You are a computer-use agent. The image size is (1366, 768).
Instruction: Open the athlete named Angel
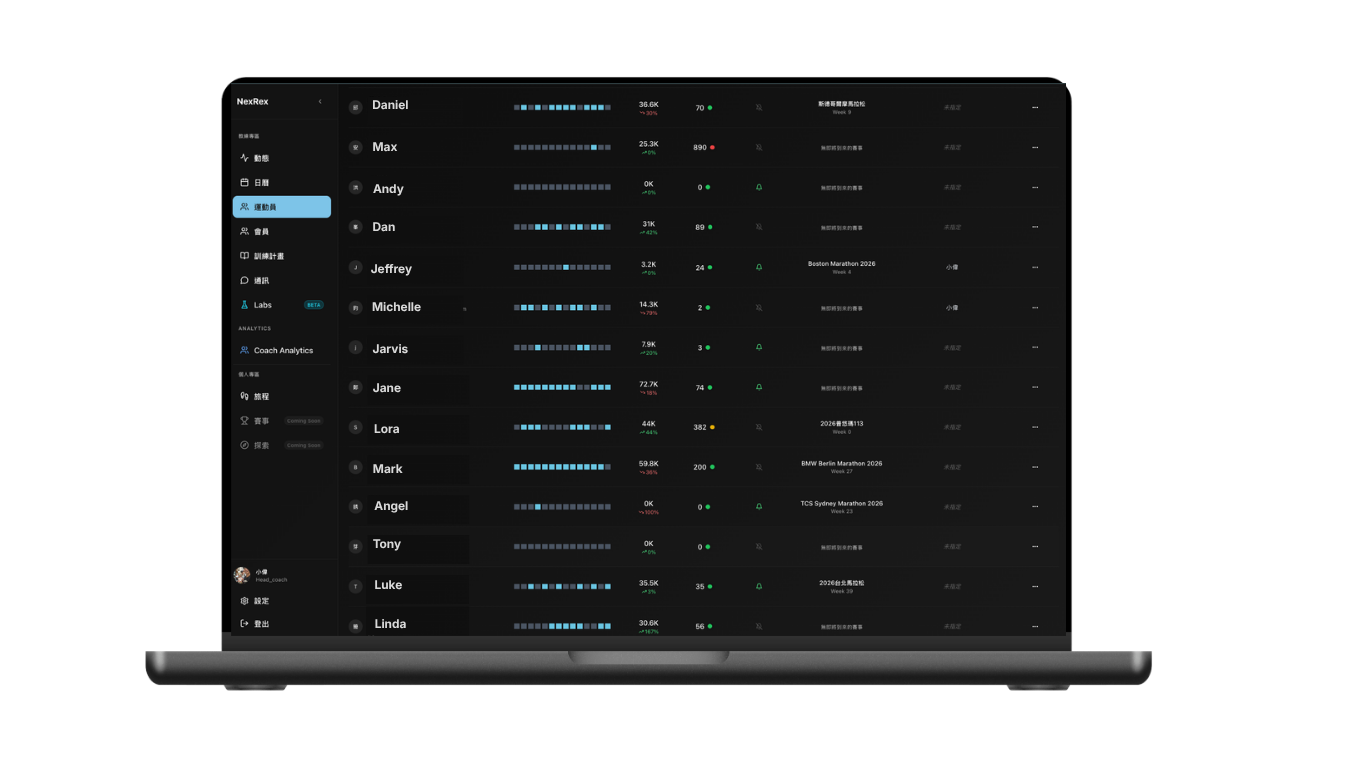point(391,506)
